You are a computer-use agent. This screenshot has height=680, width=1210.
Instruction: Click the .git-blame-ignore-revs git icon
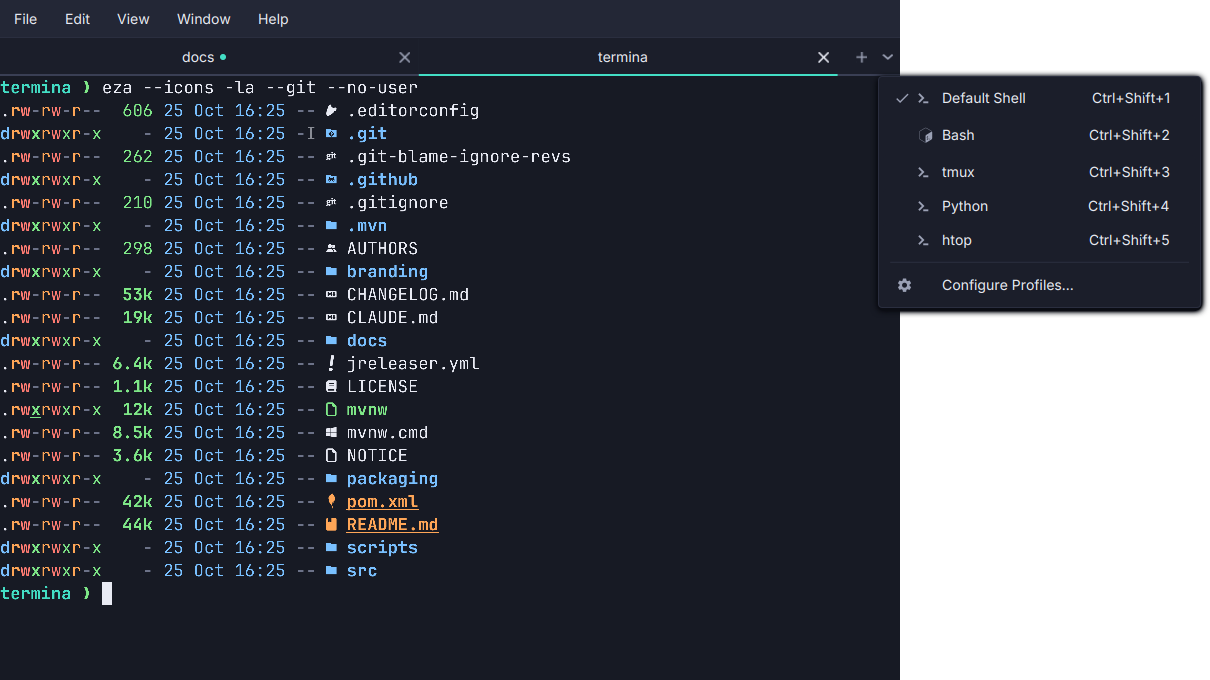pos(332,156)
